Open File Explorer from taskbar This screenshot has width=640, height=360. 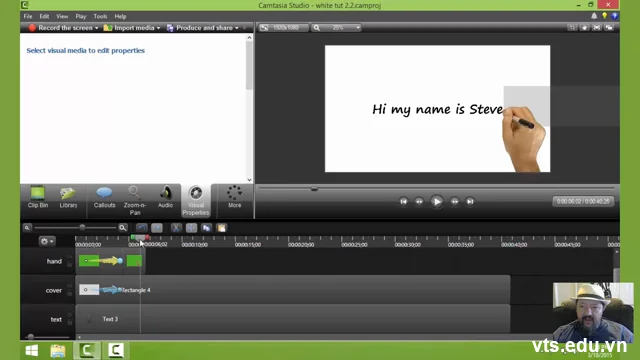coord(58,350)
